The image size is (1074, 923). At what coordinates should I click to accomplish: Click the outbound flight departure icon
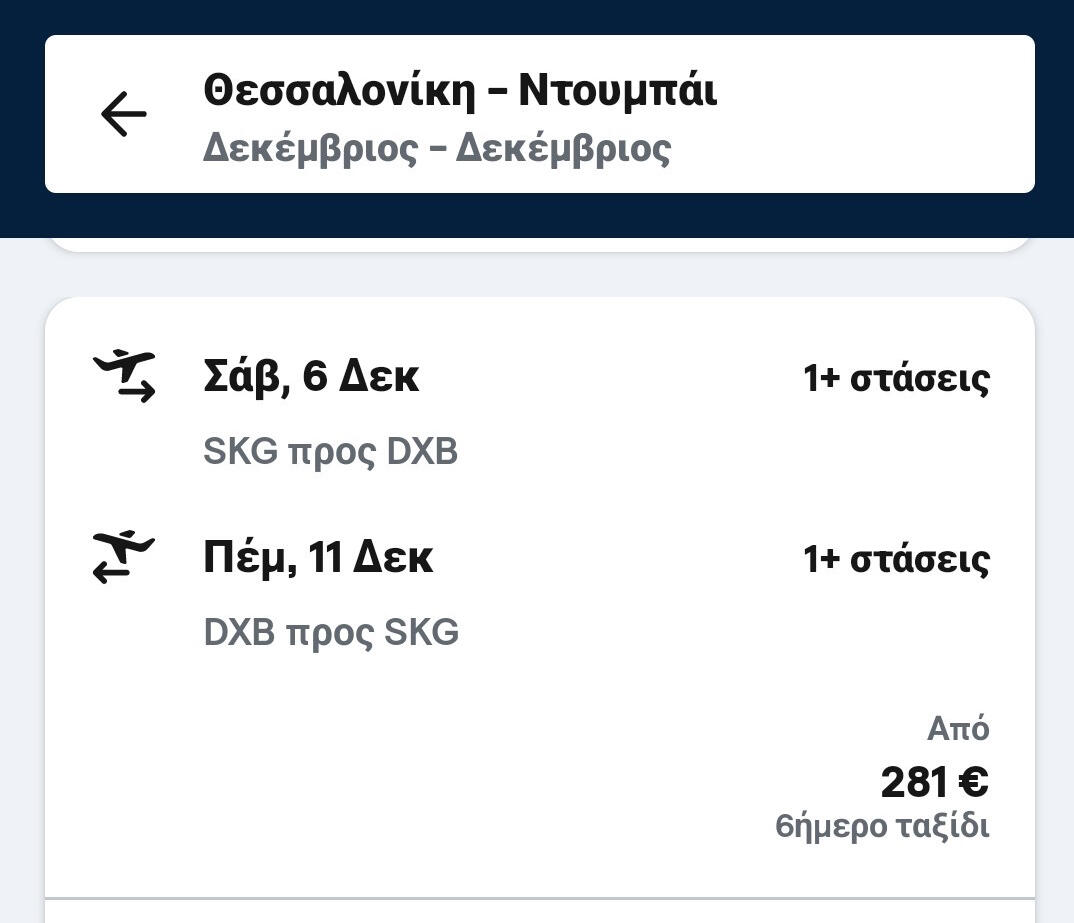(x=124, y=376)
